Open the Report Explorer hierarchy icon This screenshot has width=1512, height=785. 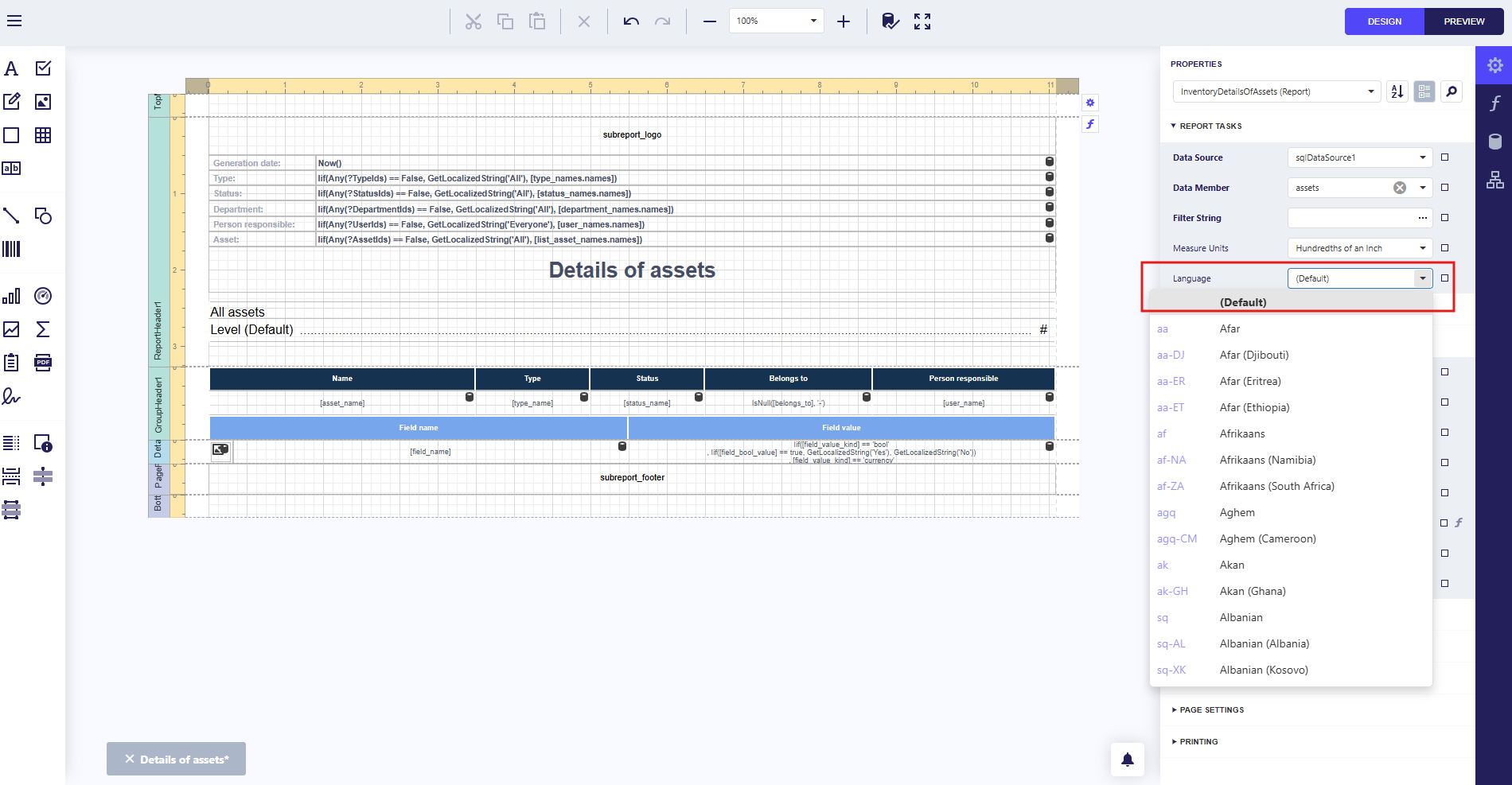pyautogui.click(x=1494, y=180)
